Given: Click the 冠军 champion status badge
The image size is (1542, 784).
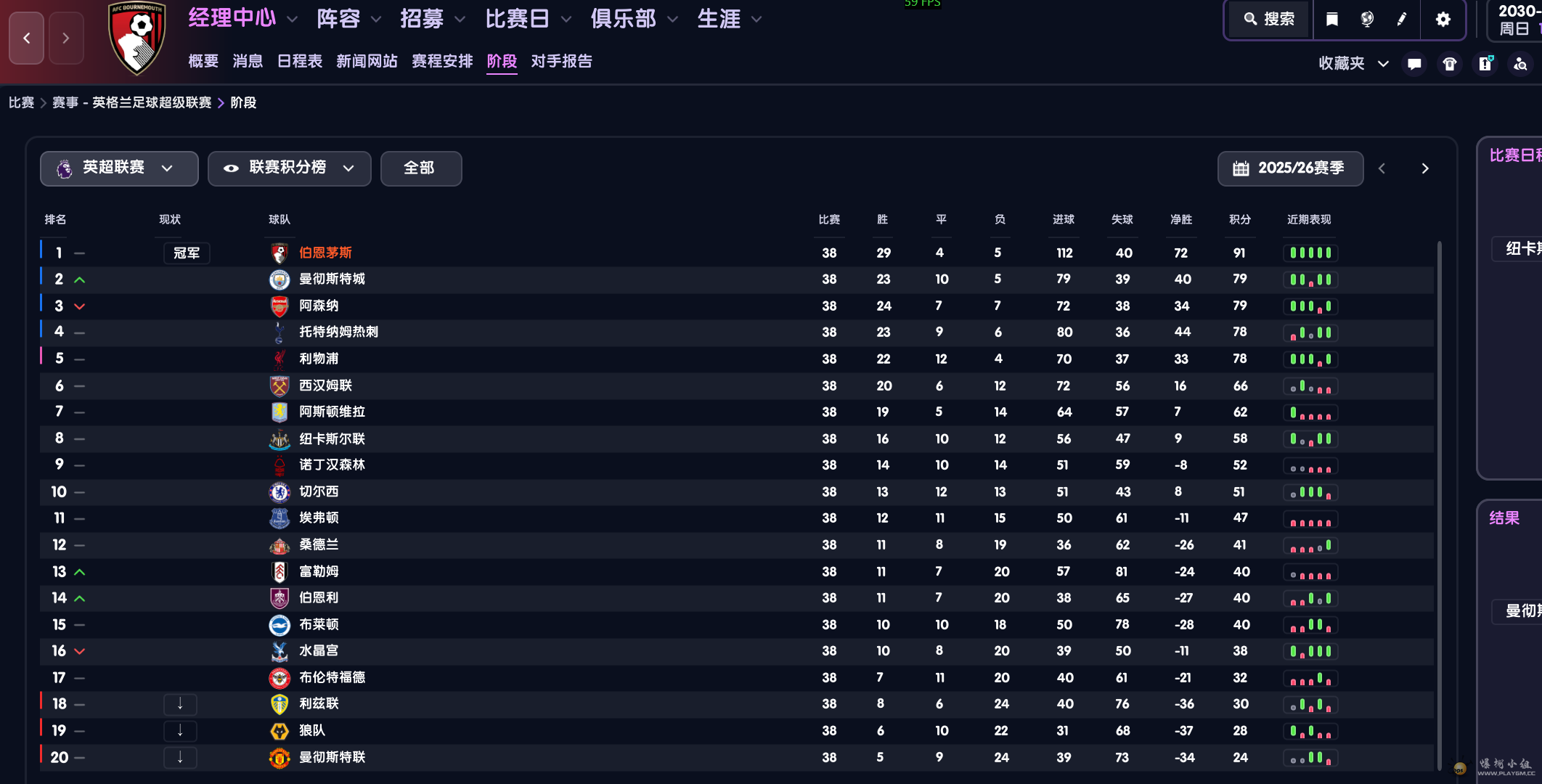Looking at the screenshot, I should [x=187, y=253].
